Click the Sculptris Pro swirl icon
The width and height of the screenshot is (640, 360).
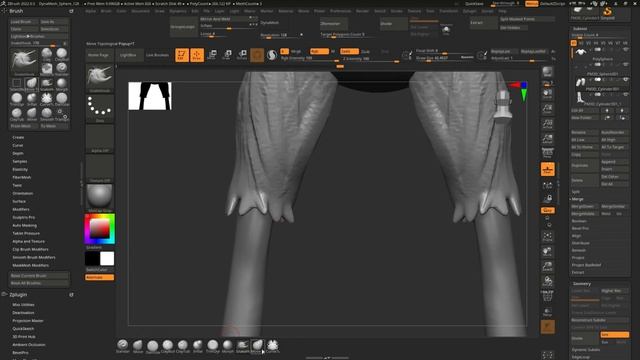point(272,55)
